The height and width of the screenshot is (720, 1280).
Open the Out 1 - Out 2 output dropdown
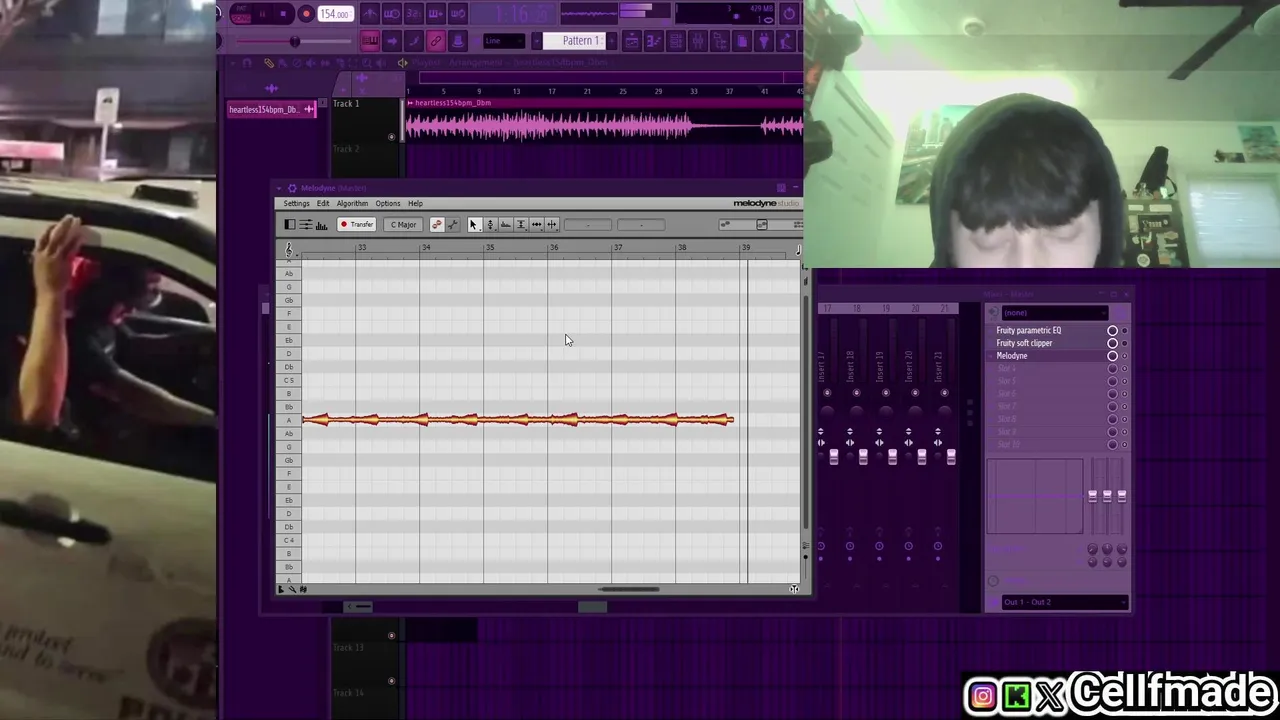[x=1064, y=602]
